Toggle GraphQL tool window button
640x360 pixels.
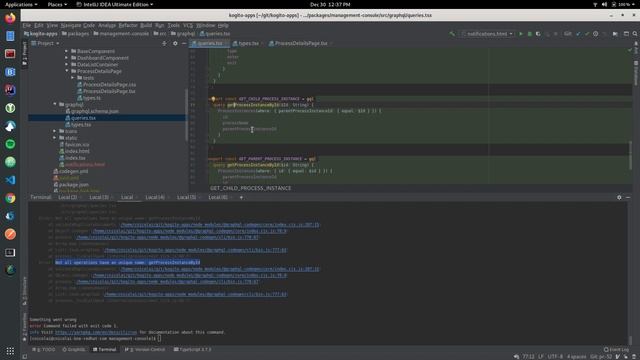pos(74,349)
